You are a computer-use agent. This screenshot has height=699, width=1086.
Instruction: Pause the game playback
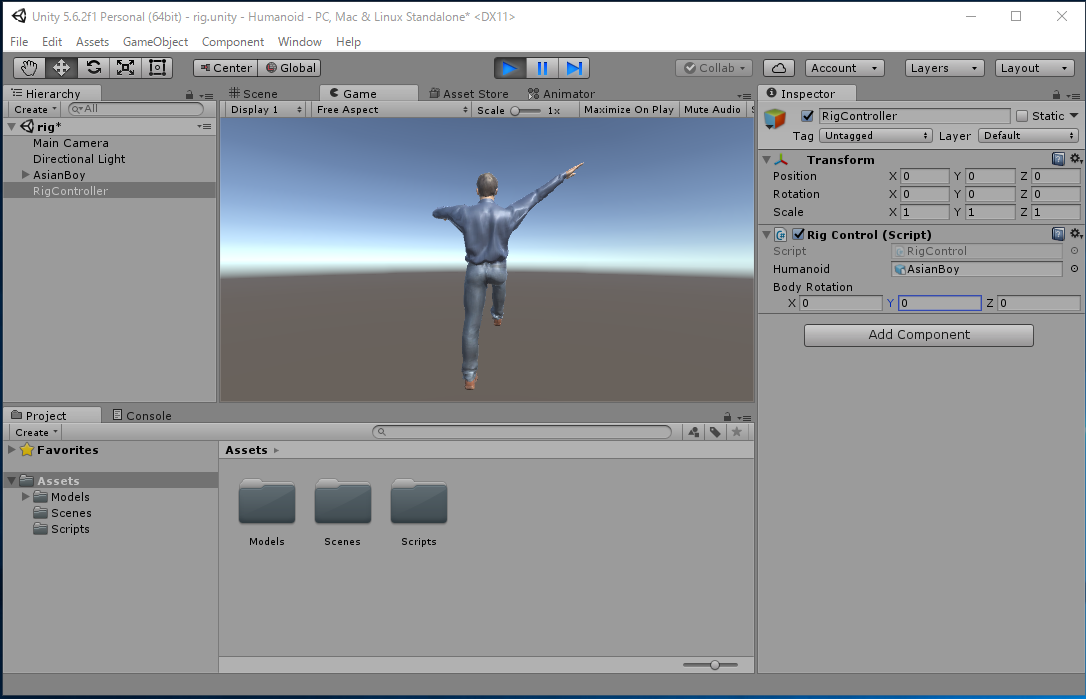click(542, 68)
